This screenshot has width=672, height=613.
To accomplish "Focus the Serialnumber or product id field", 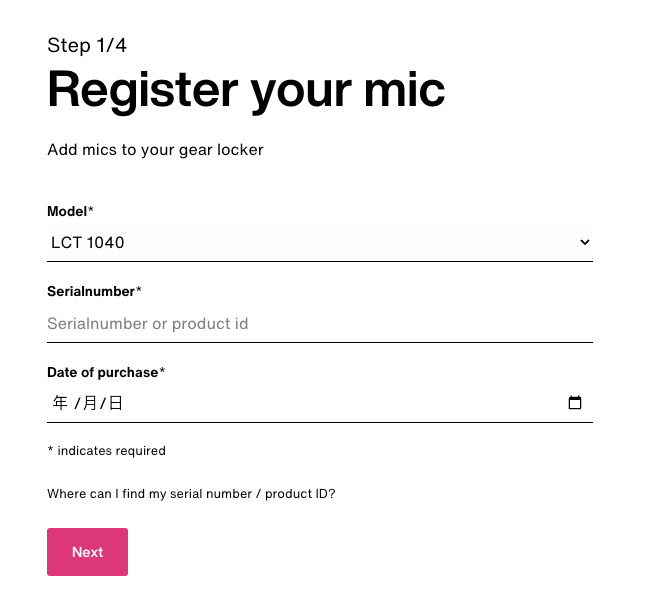I will 320,324.
